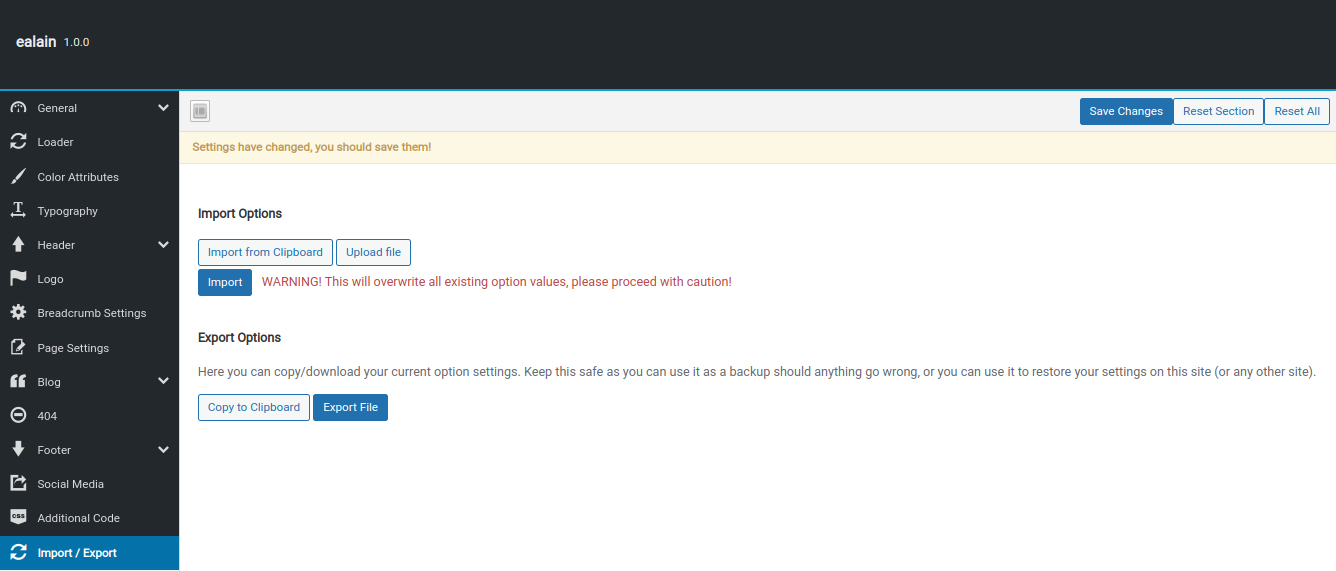Open the Additional Code section

89,518
